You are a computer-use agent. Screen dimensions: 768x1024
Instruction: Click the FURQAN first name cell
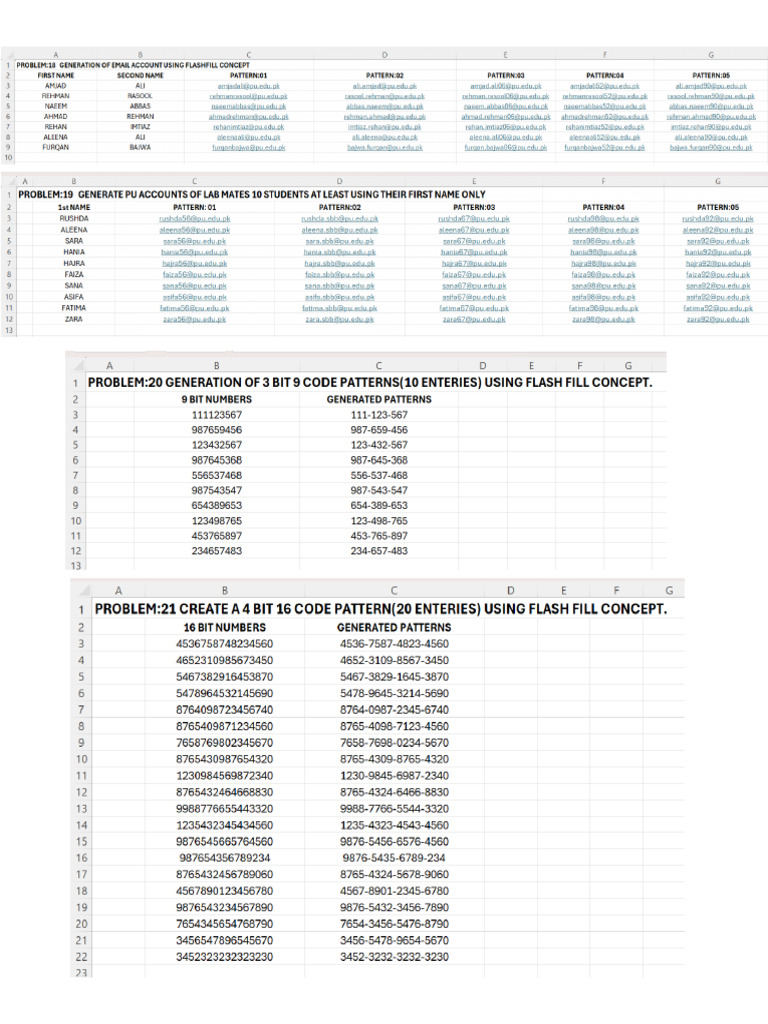coord(56,148)
